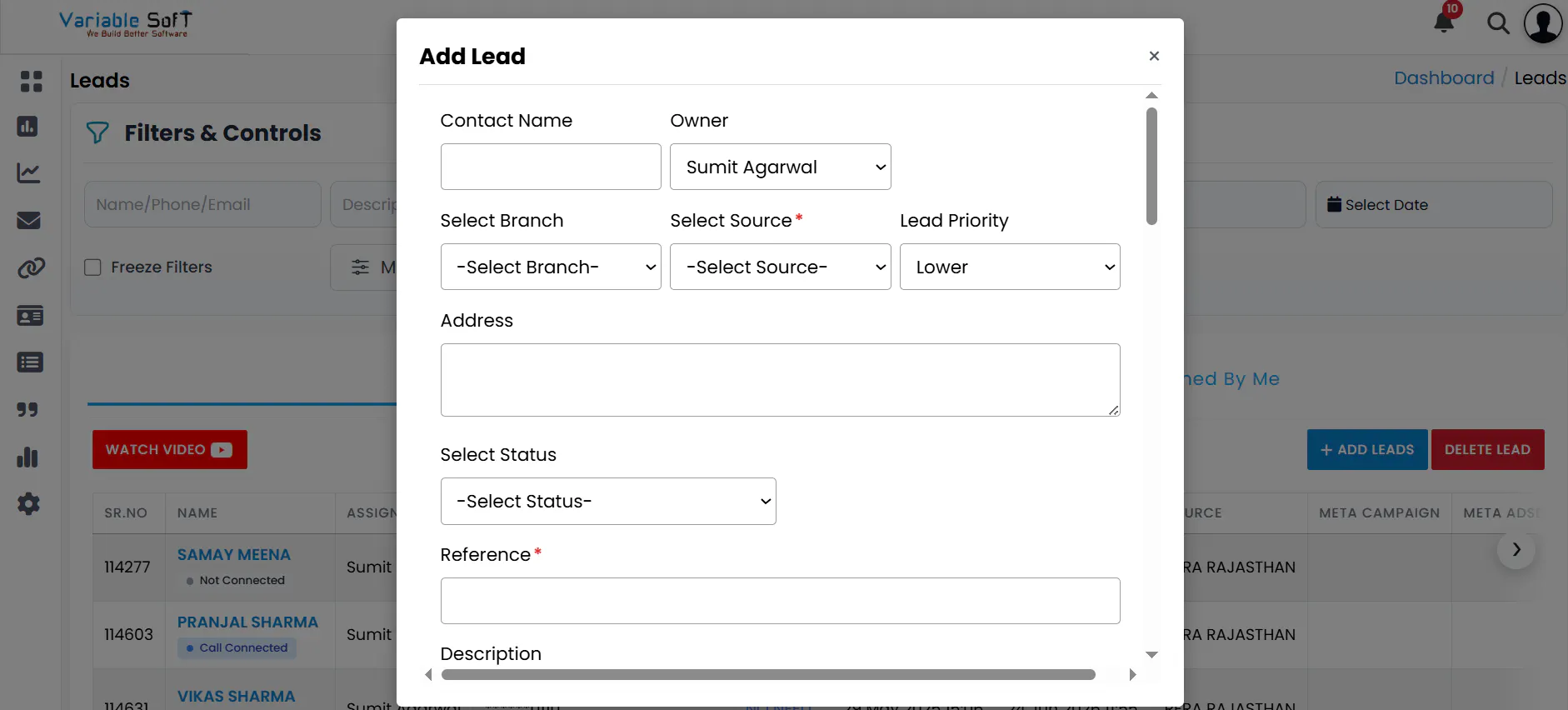
Task: Click the Add Leads button
Action: pyautogui.click(x=1367, y=450)
